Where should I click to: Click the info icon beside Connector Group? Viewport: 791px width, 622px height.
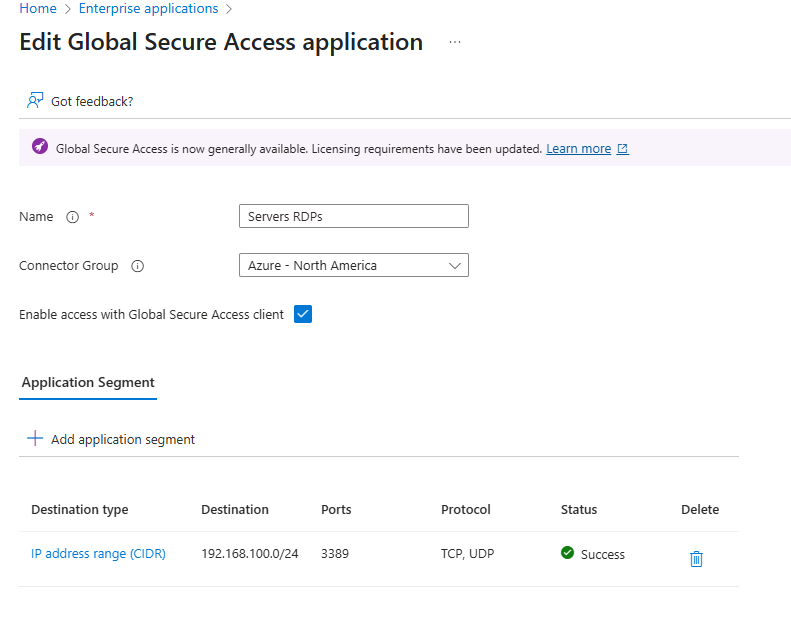[x=137, y=266]
